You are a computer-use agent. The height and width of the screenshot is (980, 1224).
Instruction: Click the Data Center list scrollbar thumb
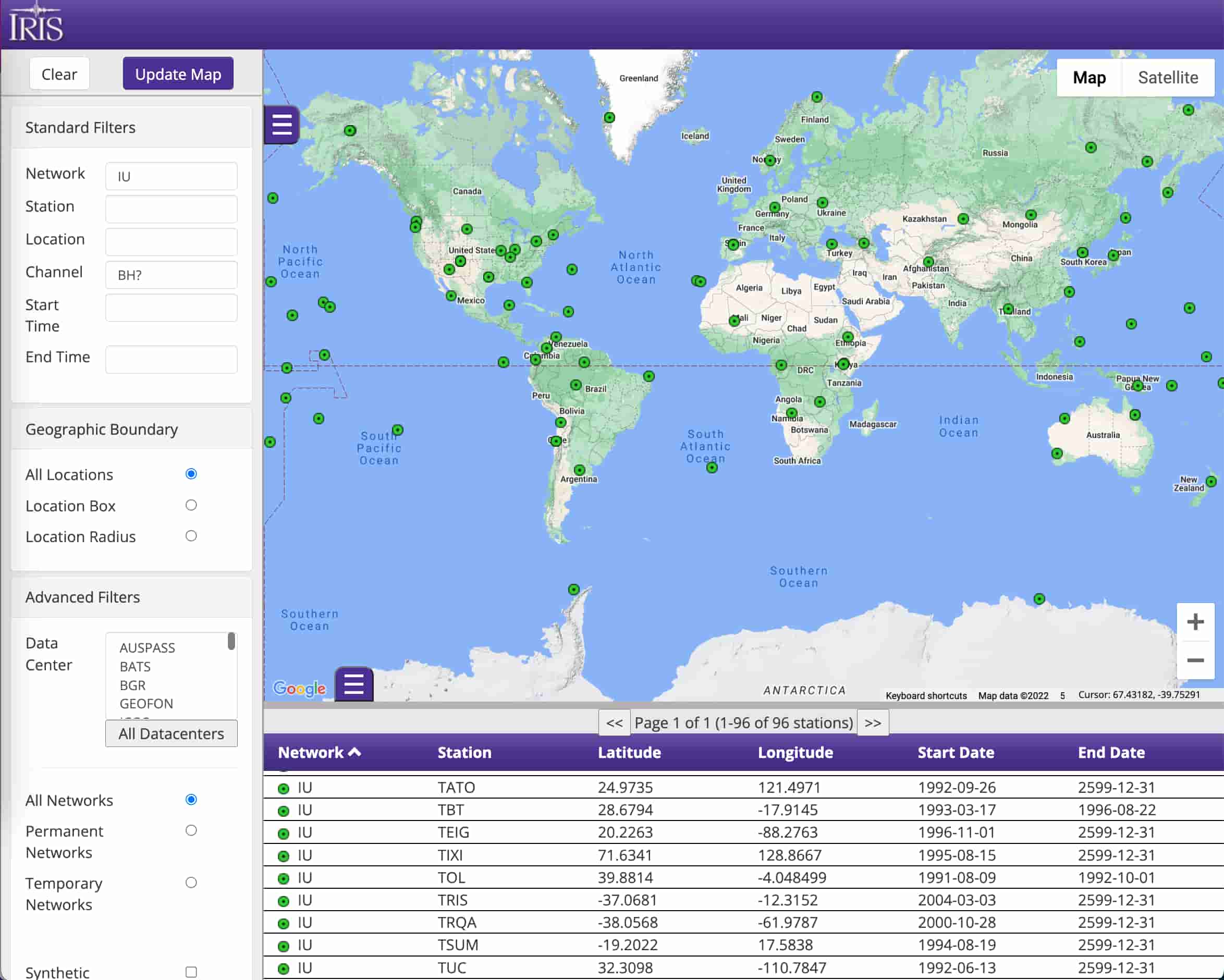231,641
